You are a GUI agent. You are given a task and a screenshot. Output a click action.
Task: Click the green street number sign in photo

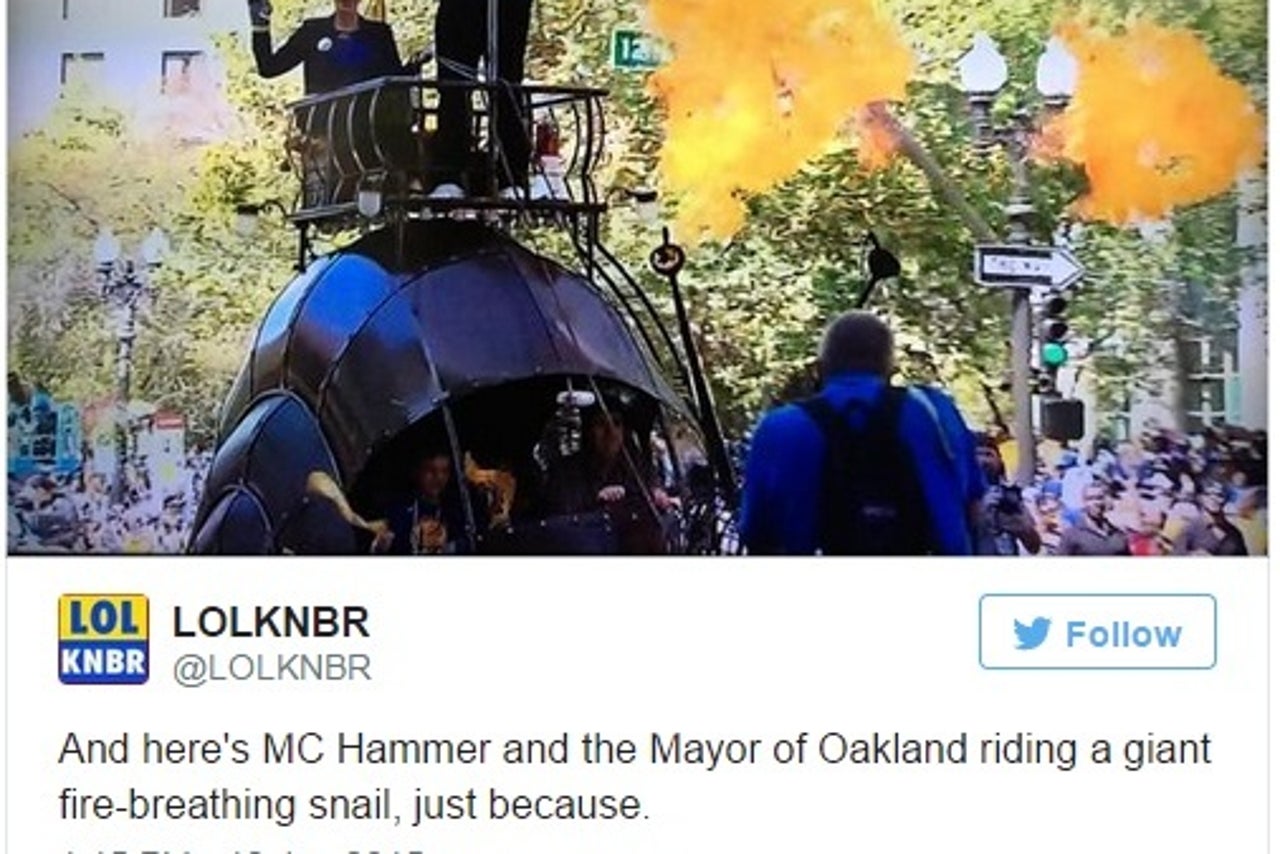click(633, 49)
